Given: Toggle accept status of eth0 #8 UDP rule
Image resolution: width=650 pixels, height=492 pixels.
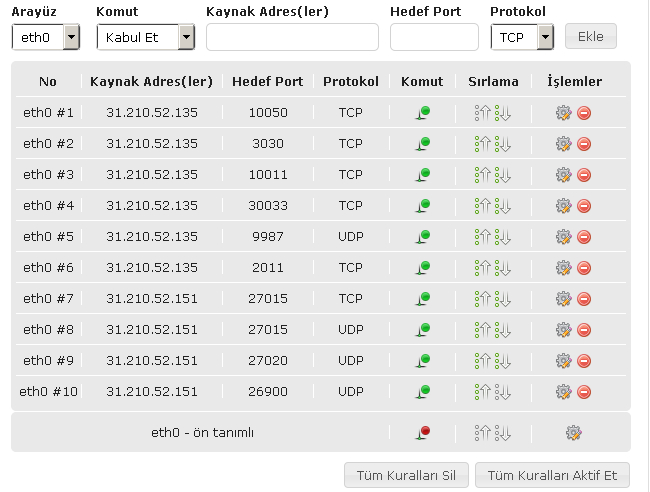Looking at the screenshot, I should pyautogui.click(x=422, y=330).
